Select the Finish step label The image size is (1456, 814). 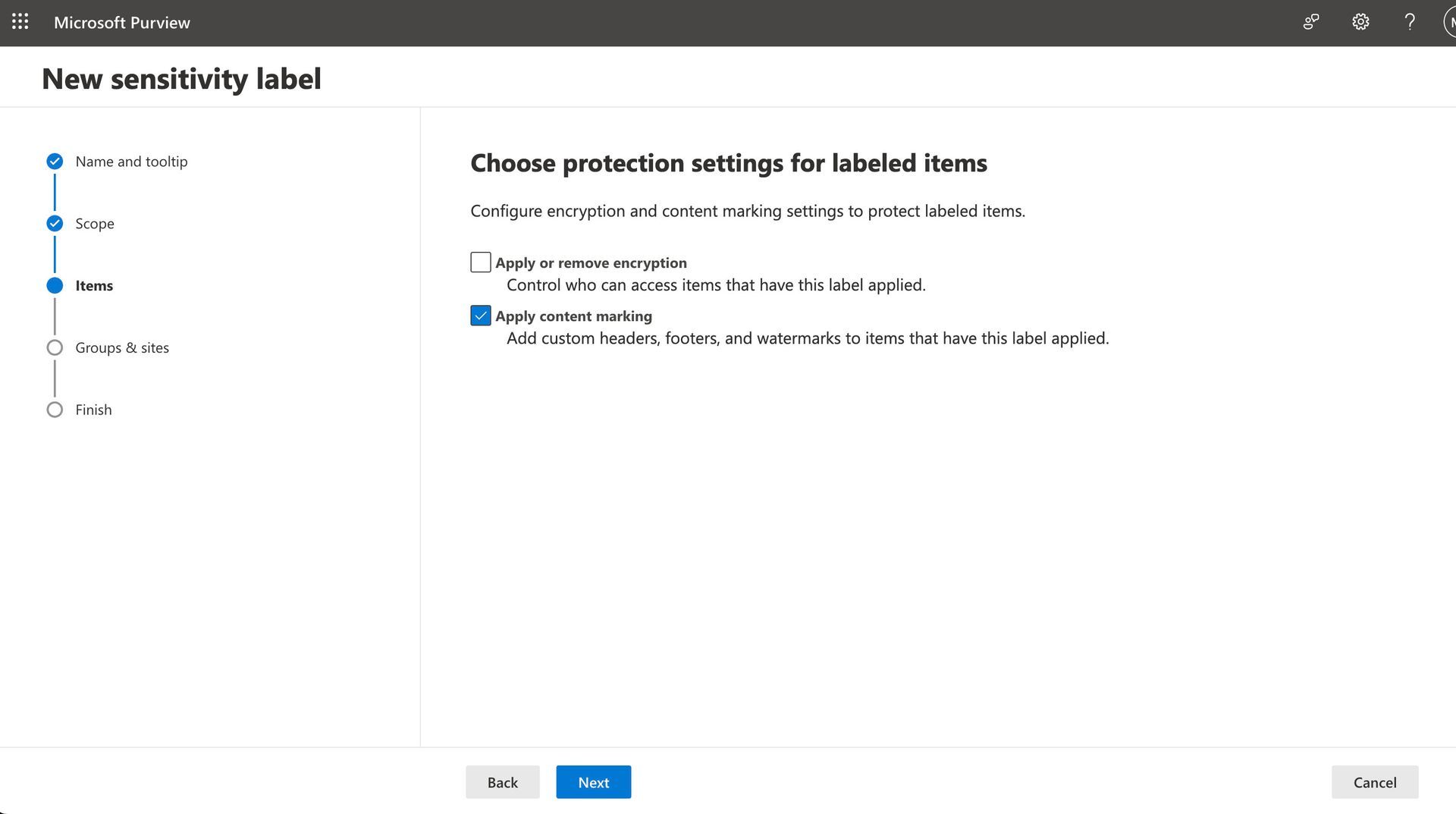[93, 410]
